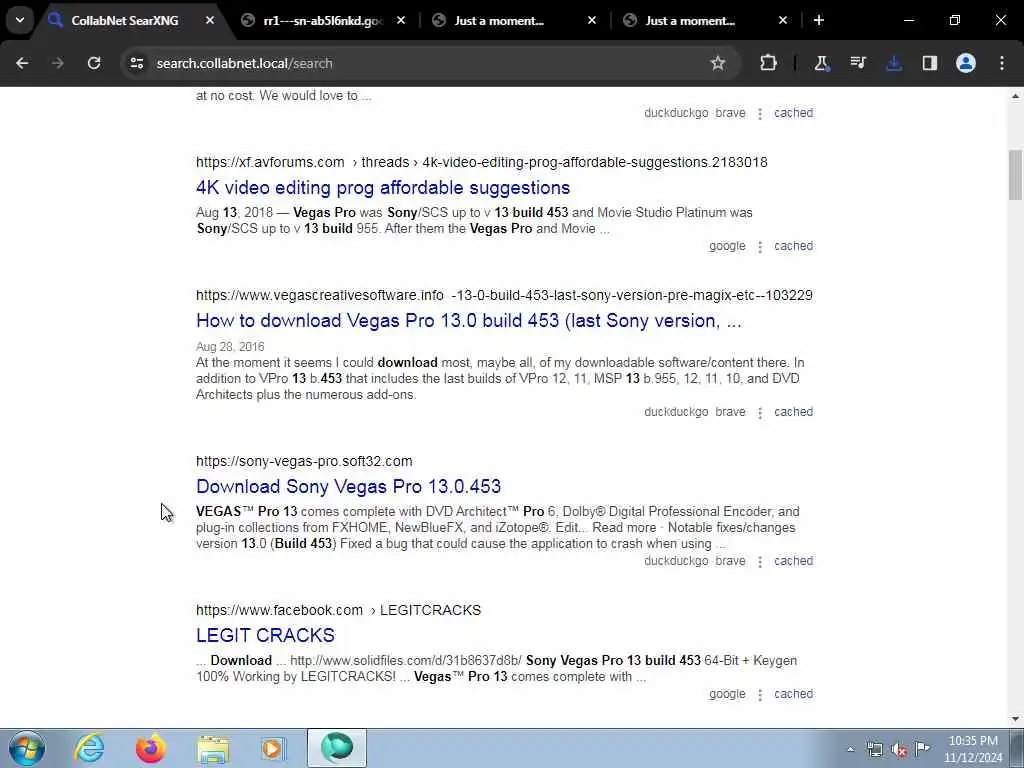Open the tab search dropdown arrow
The width and height of the screenshot is (1024, 768).
pos(20,20)
